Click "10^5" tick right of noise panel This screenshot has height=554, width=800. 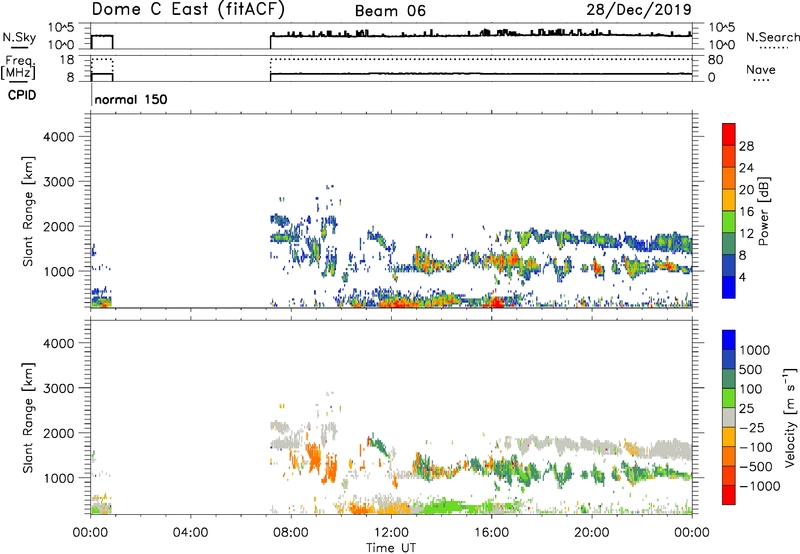pos(722,28)
